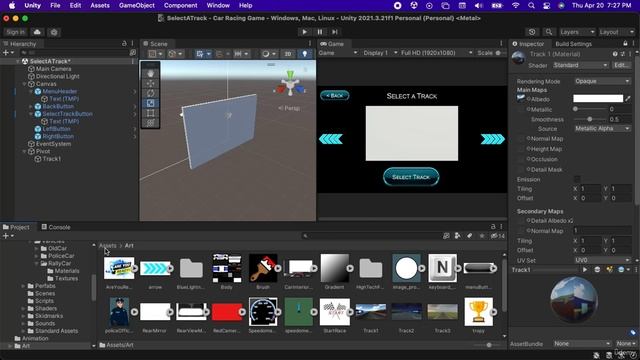
Task: Open the Component menu
Action: click(180, 5)
